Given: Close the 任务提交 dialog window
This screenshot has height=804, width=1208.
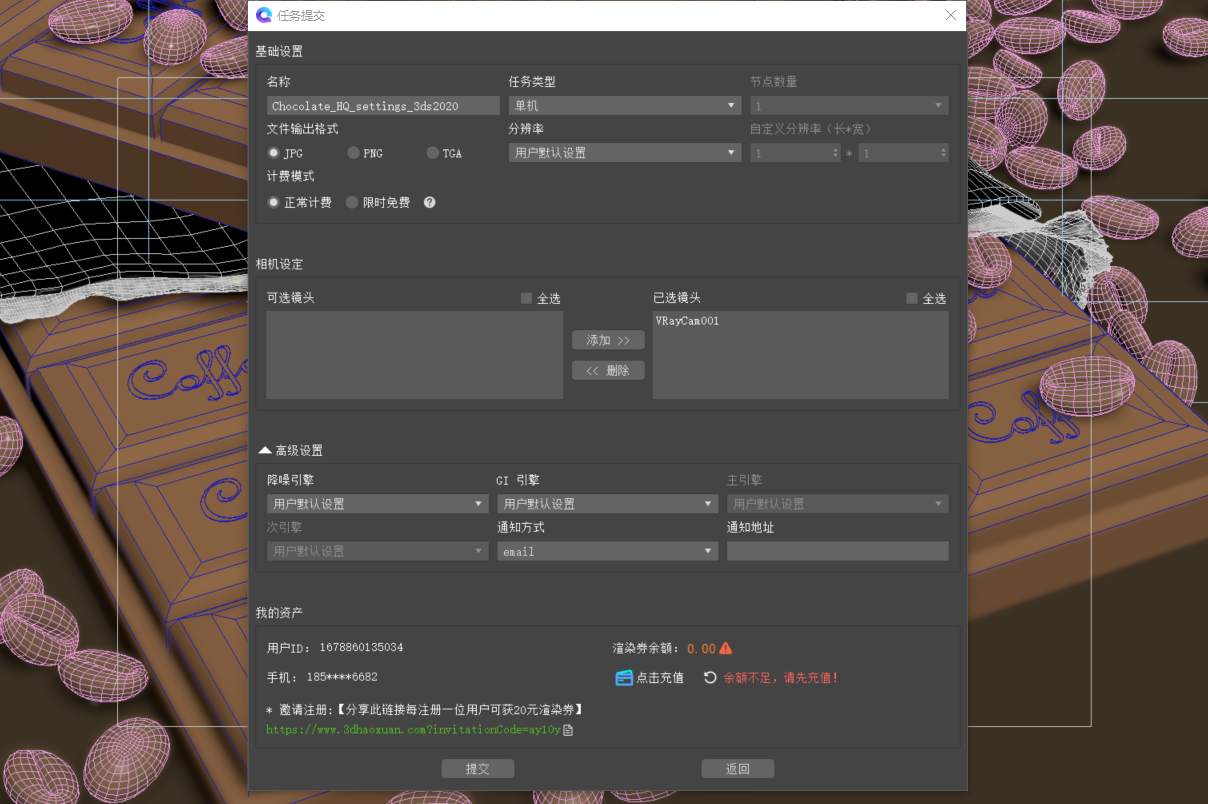Looking at the screenshot, I should [x=951, y=15].
